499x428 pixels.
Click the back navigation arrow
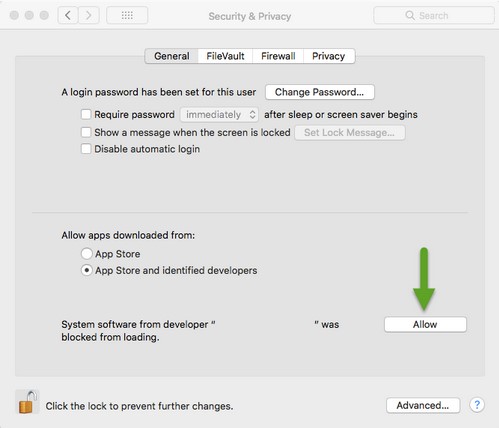click(68, 15)
